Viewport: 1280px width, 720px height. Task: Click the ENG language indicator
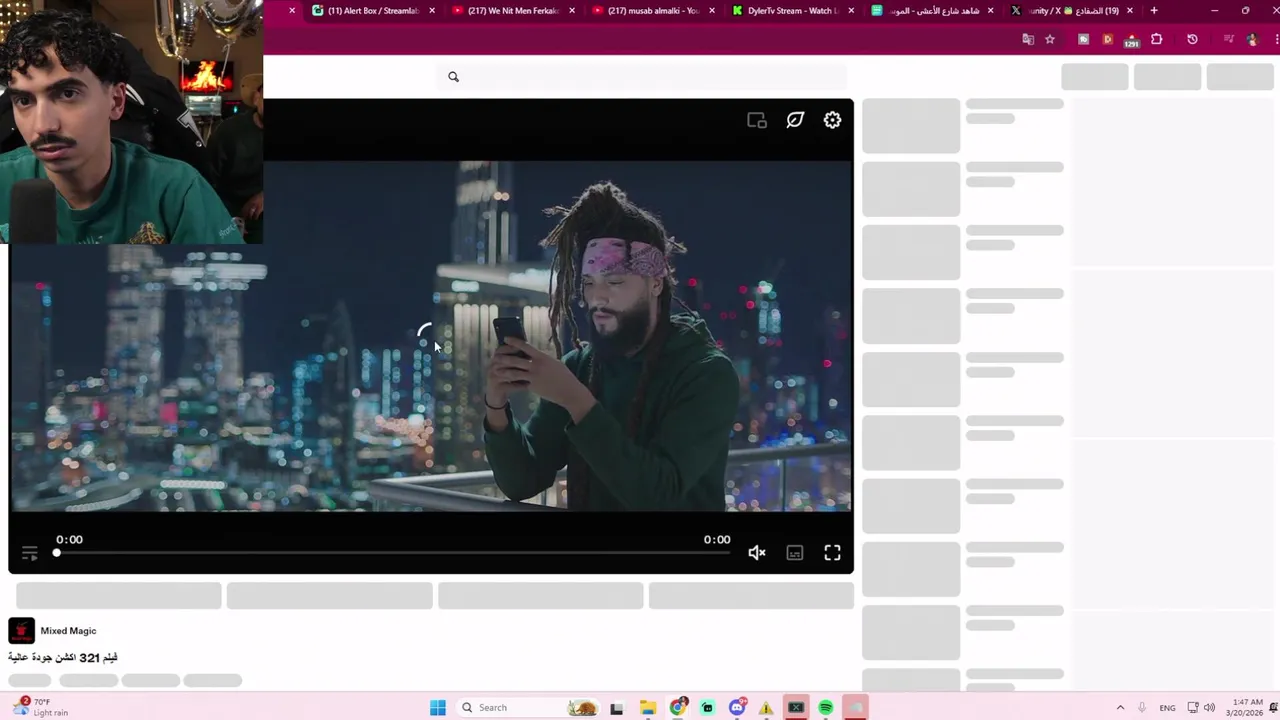(1167, 708)
